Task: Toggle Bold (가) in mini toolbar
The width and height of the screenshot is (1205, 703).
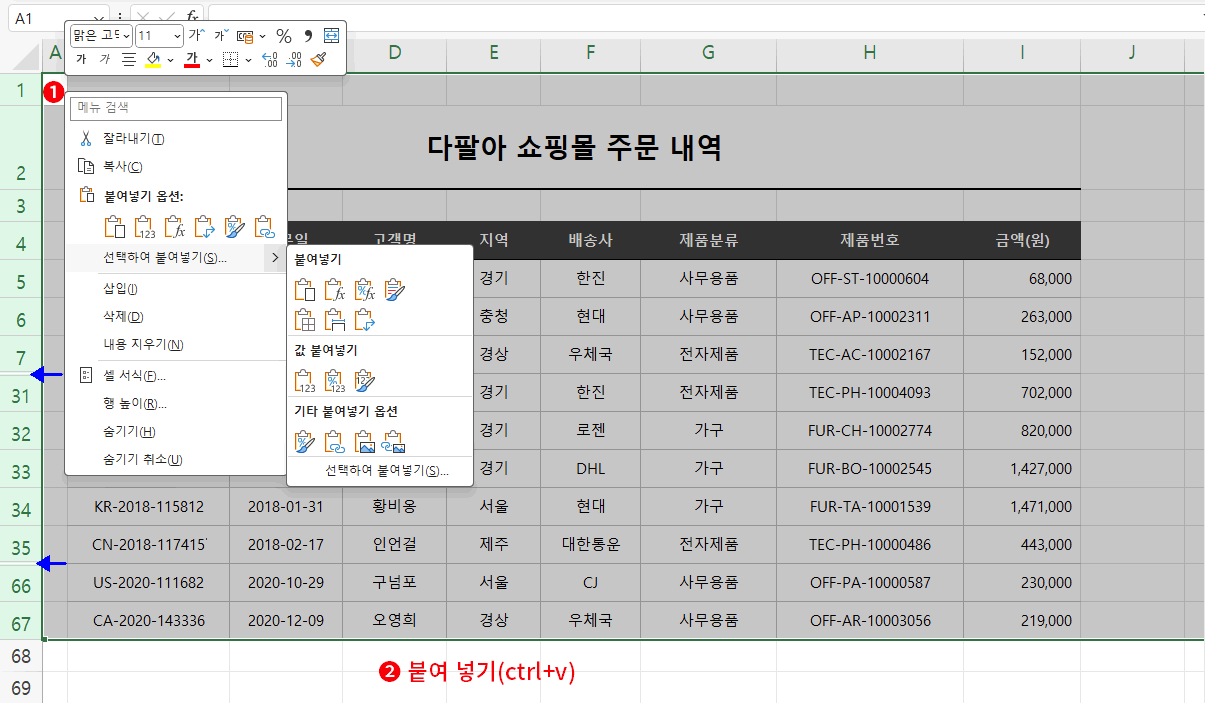Action: coord(81,60)
